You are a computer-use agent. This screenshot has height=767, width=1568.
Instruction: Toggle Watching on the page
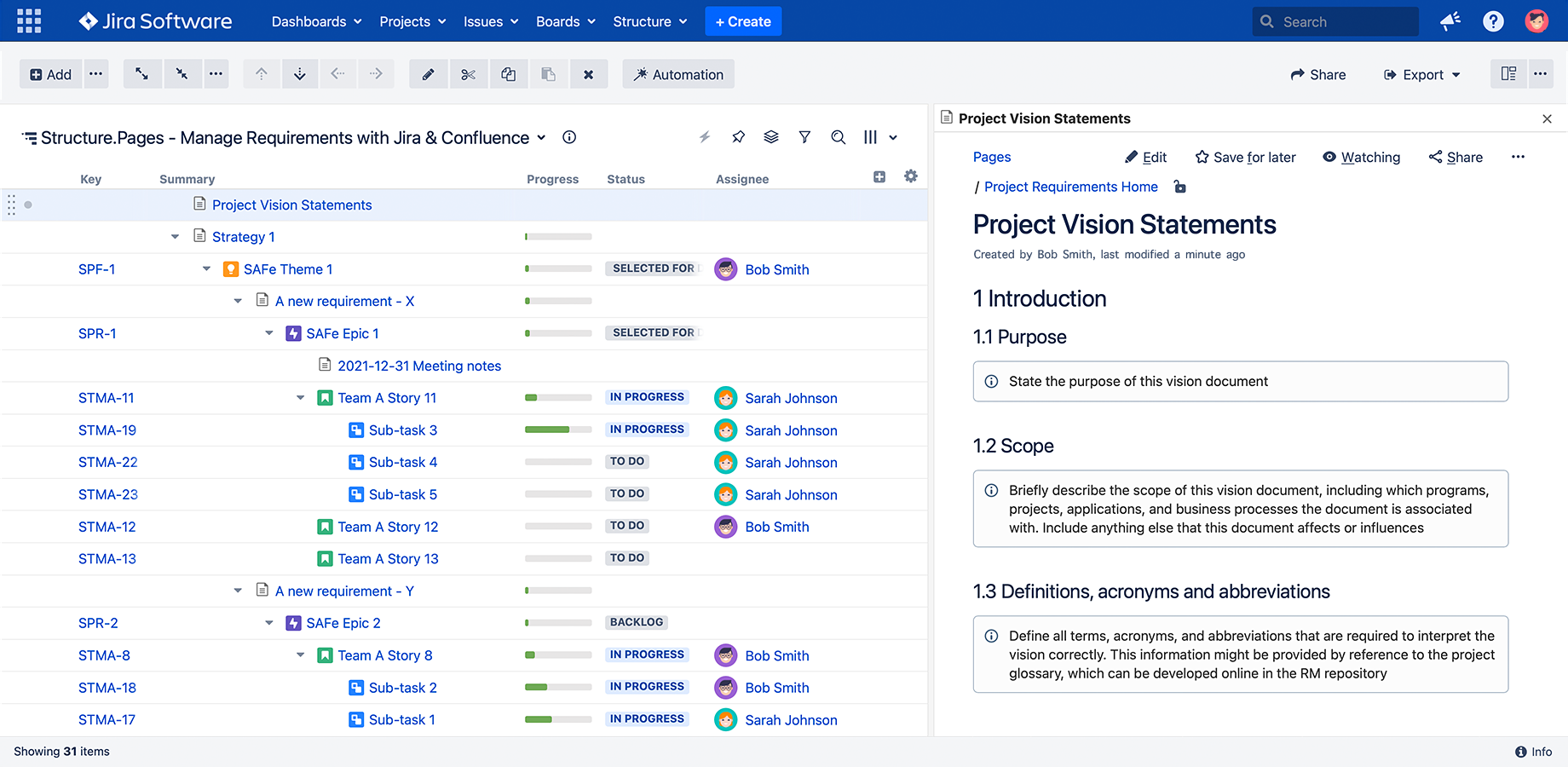tap(1361, 157)
